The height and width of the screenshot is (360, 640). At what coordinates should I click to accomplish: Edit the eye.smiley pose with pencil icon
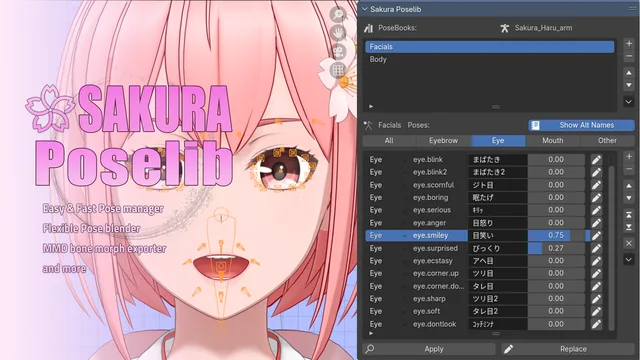(x=596, y=236)
